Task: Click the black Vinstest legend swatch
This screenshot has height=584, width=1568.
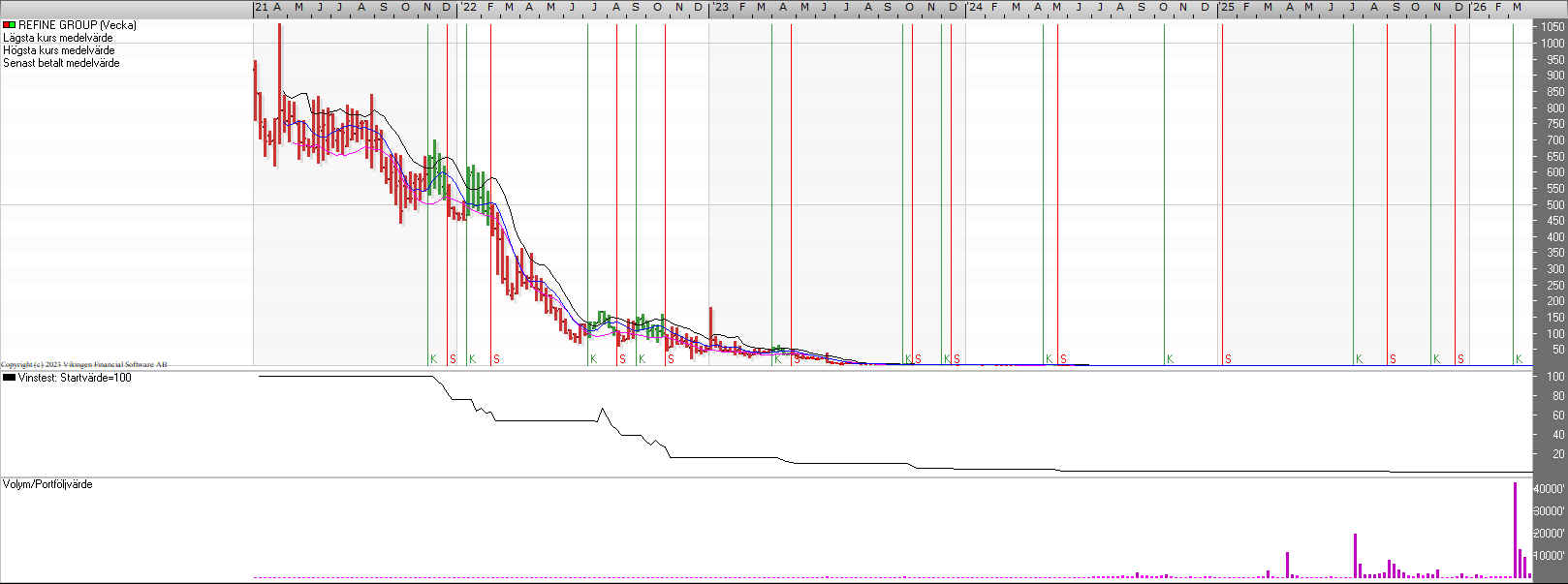Action: tap(9, 378)
